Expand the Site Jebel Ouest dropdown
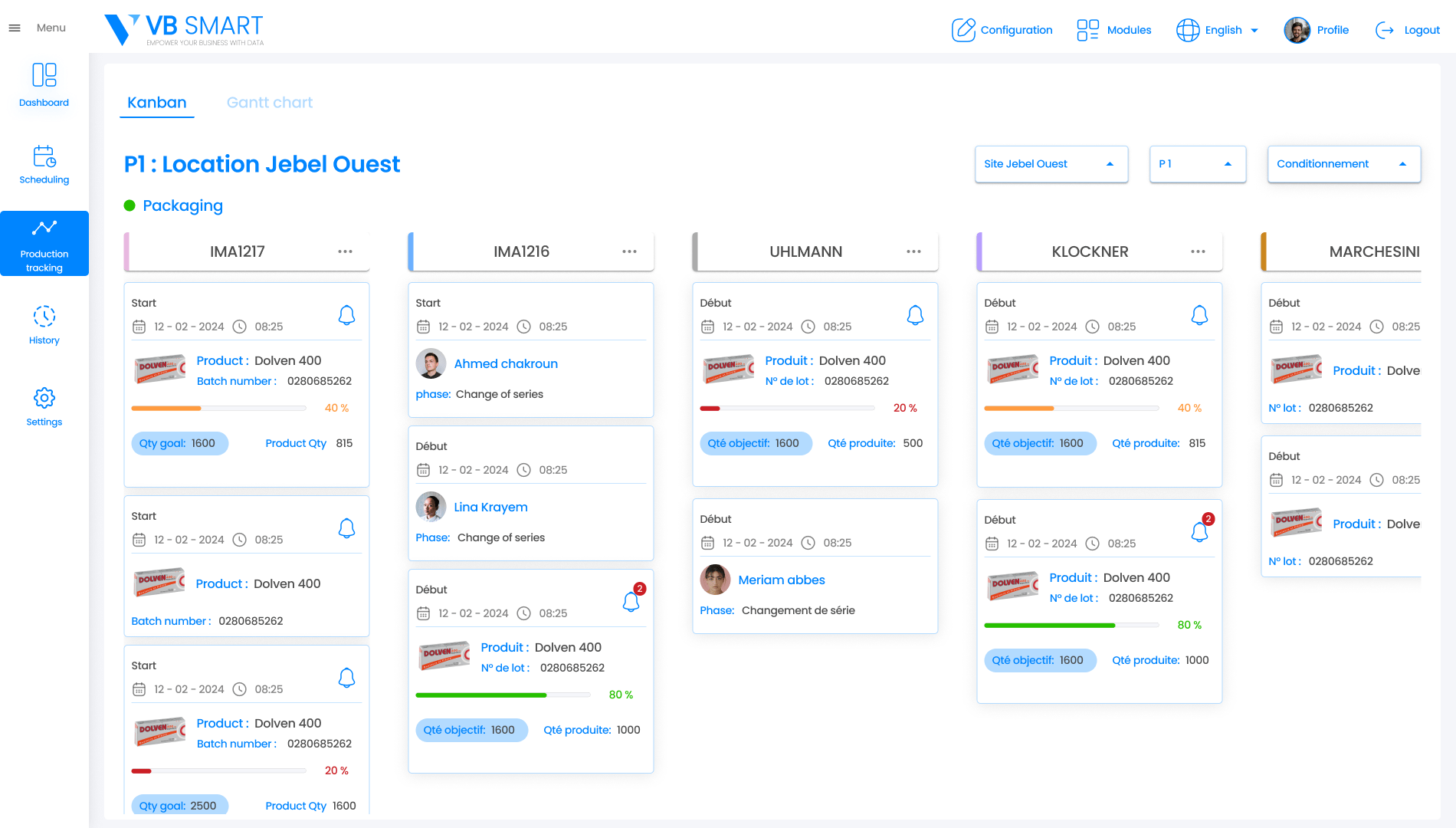1456x828 pixels. pyautogui.click(x=1051, y=164)
